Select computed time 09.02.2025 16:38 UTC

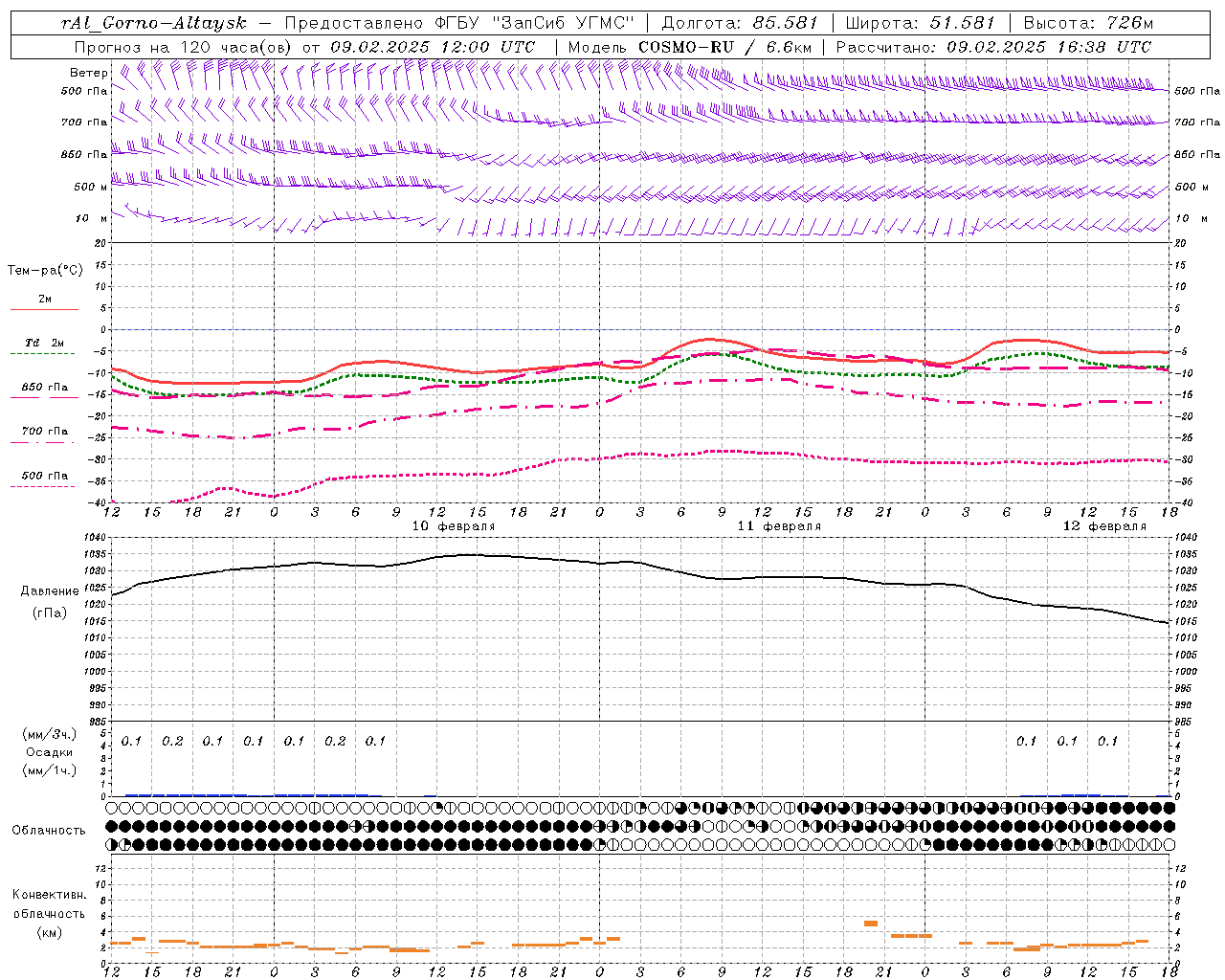pyautogui.click(x=1049, y=47)
